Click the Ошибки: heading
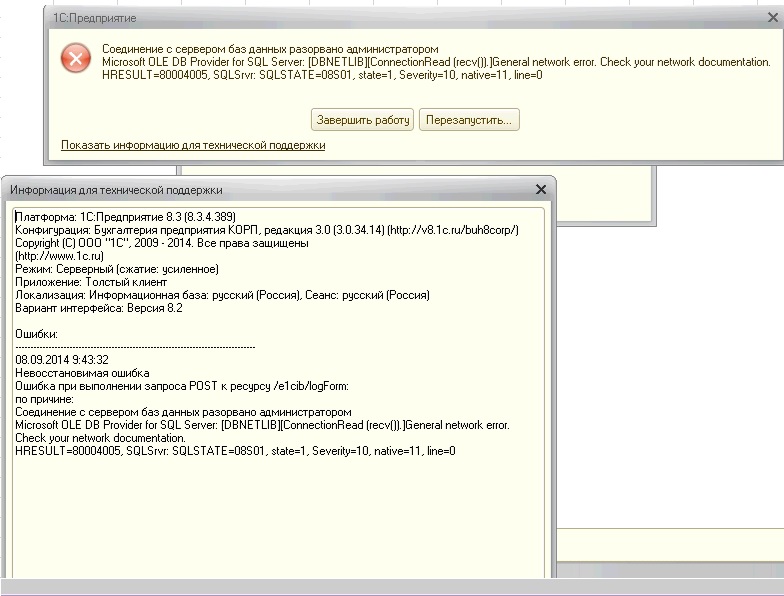Image resolution: width=784 pixels, height=596 pixels. 36,334
